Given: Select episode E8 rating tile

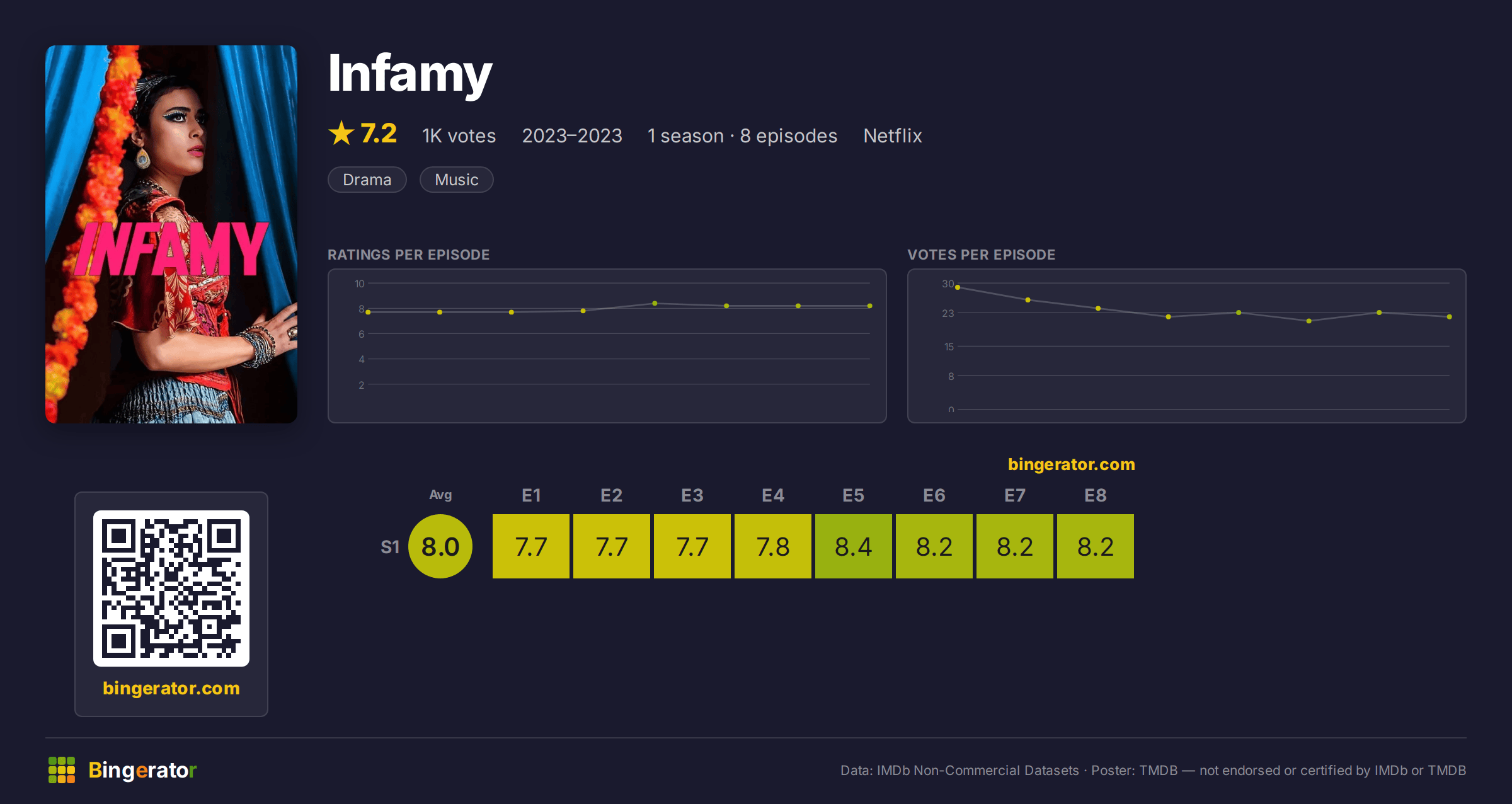Looking at the screenshot, I should pyautogui.click(x=1096, y=546).
